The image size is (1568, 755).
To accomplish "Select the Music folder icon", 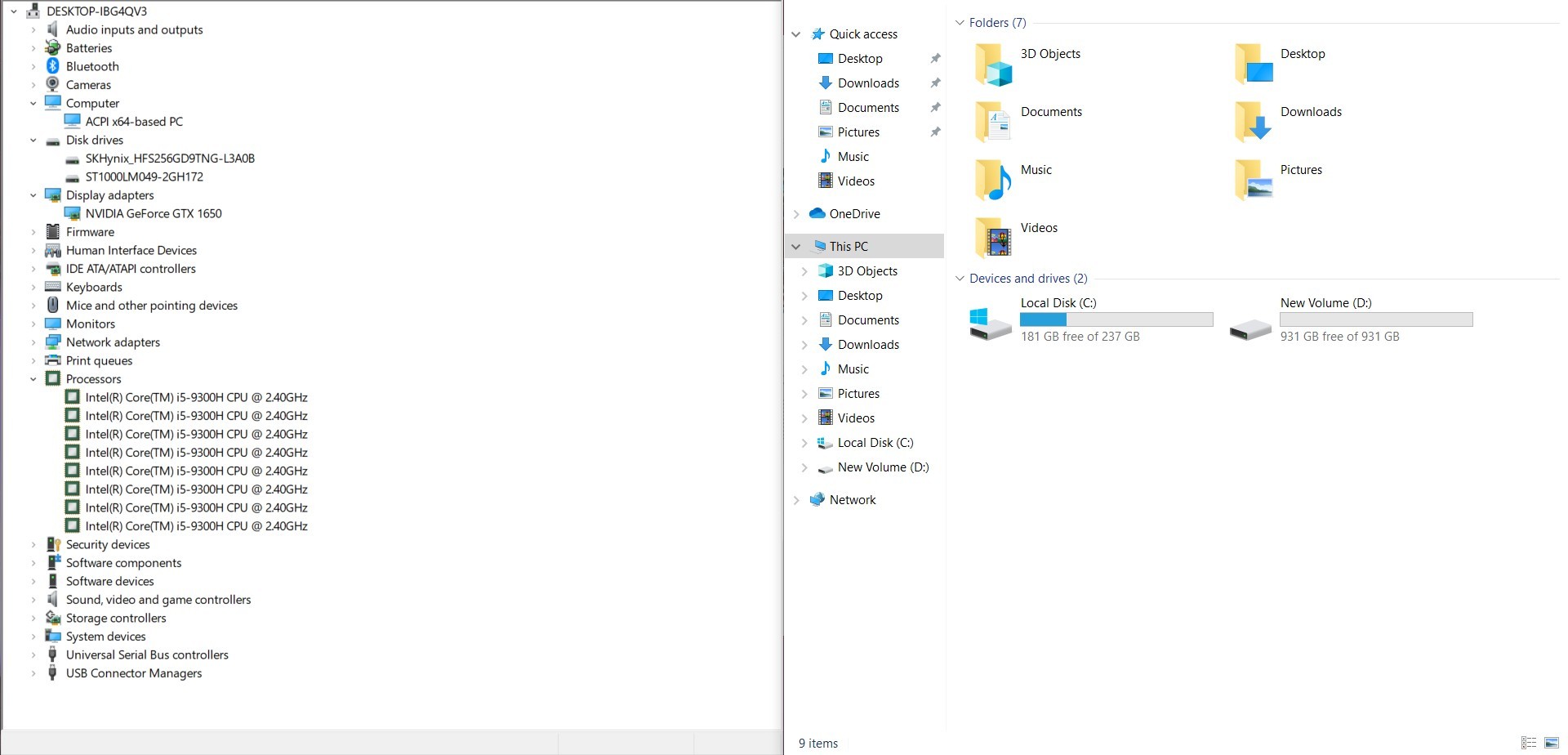I will pos(991,179).
